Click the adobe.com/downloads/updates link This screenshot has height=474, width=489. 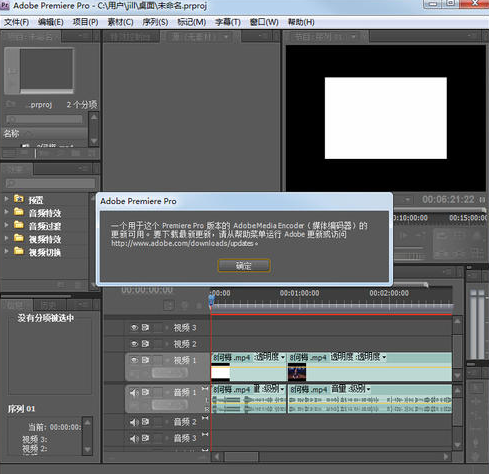pos(184,243)
